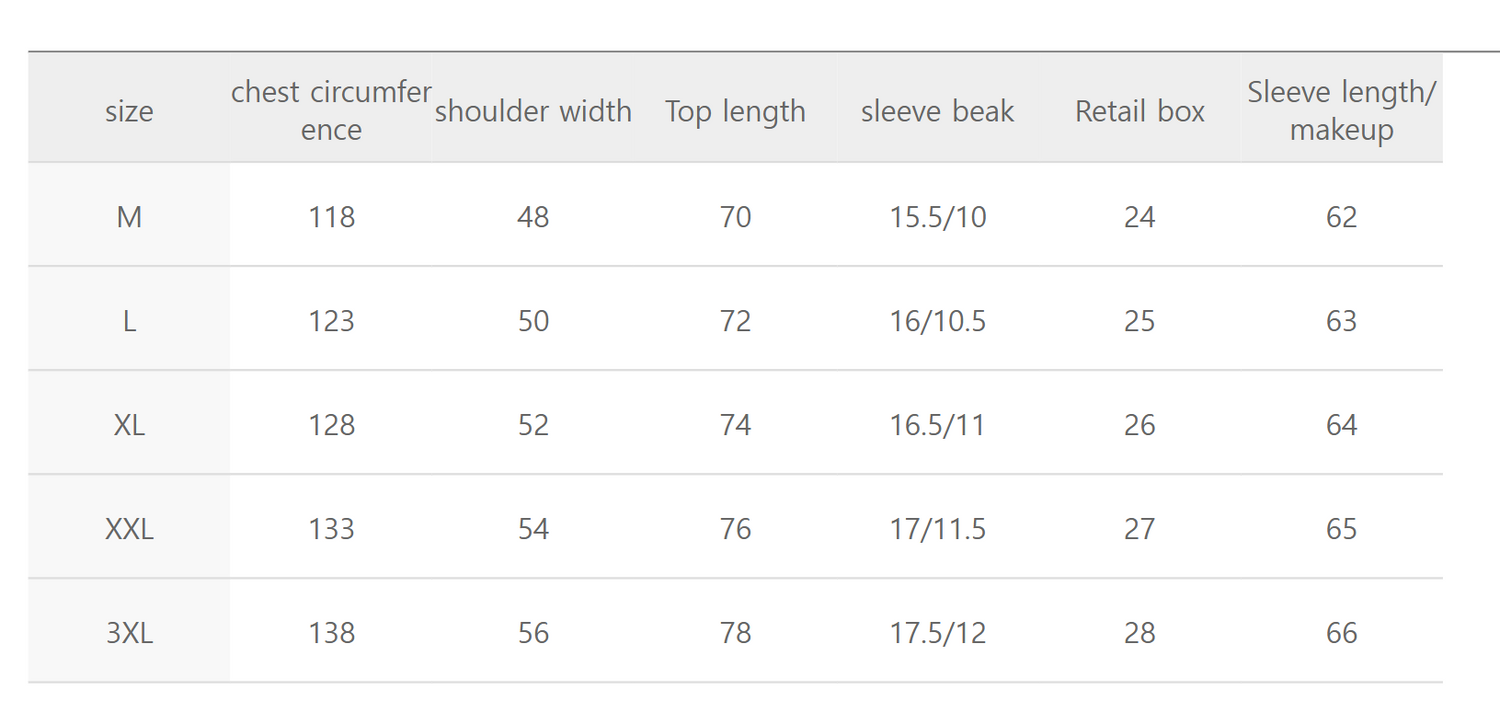Viewport: 1500px width, 713px height.
Task: Click the XXL size row label
Action: click(x=129, y=529)
